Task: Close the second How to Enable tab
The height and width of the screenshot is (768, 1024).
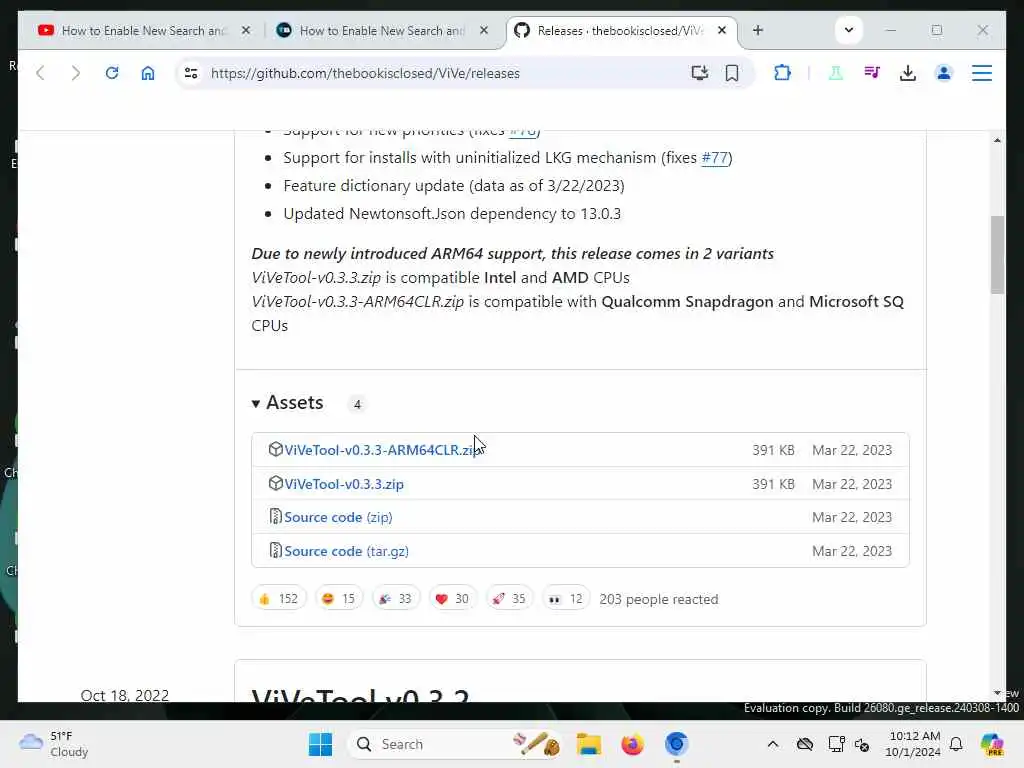Action: [483, 30]
